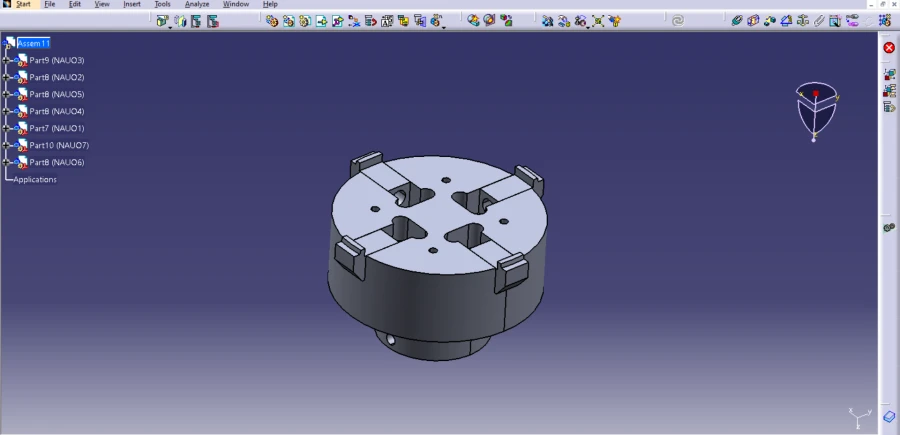Click the green gears icon on right toolbar
900x435 pixels.
889,228
